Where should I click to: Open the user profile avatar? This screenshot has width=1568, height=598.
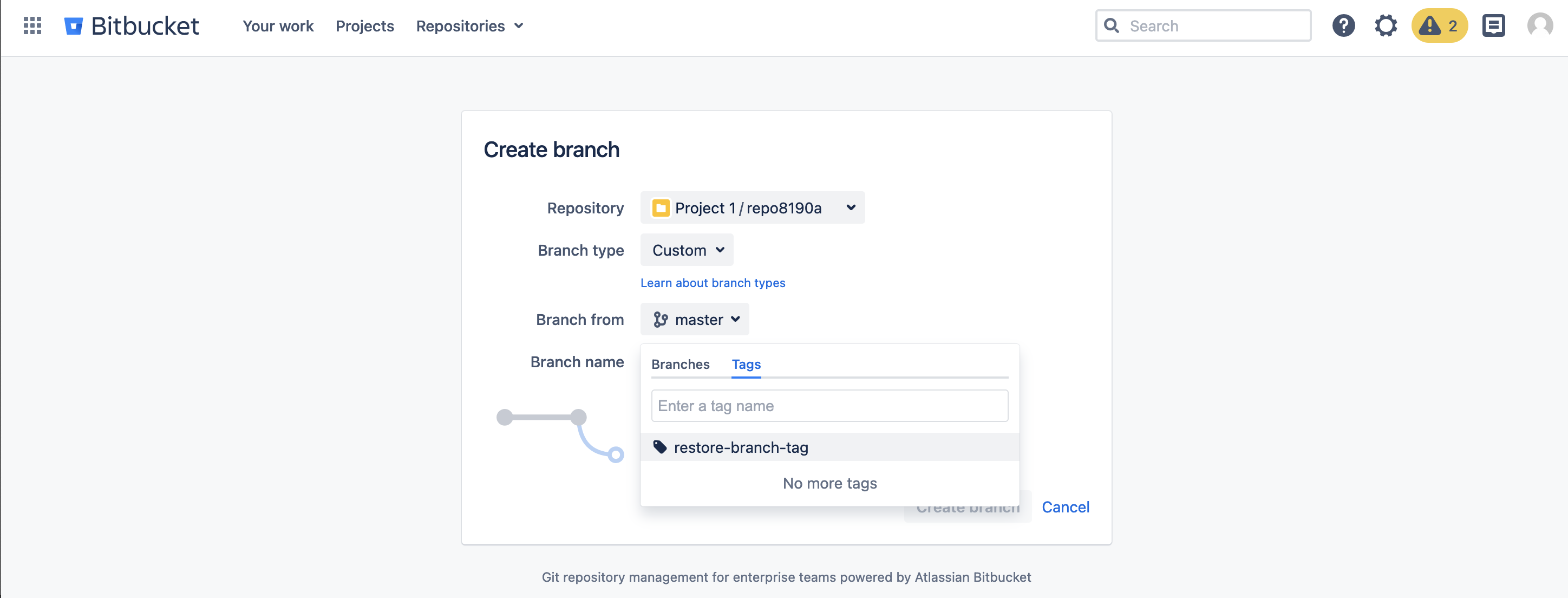(1540, 25)
